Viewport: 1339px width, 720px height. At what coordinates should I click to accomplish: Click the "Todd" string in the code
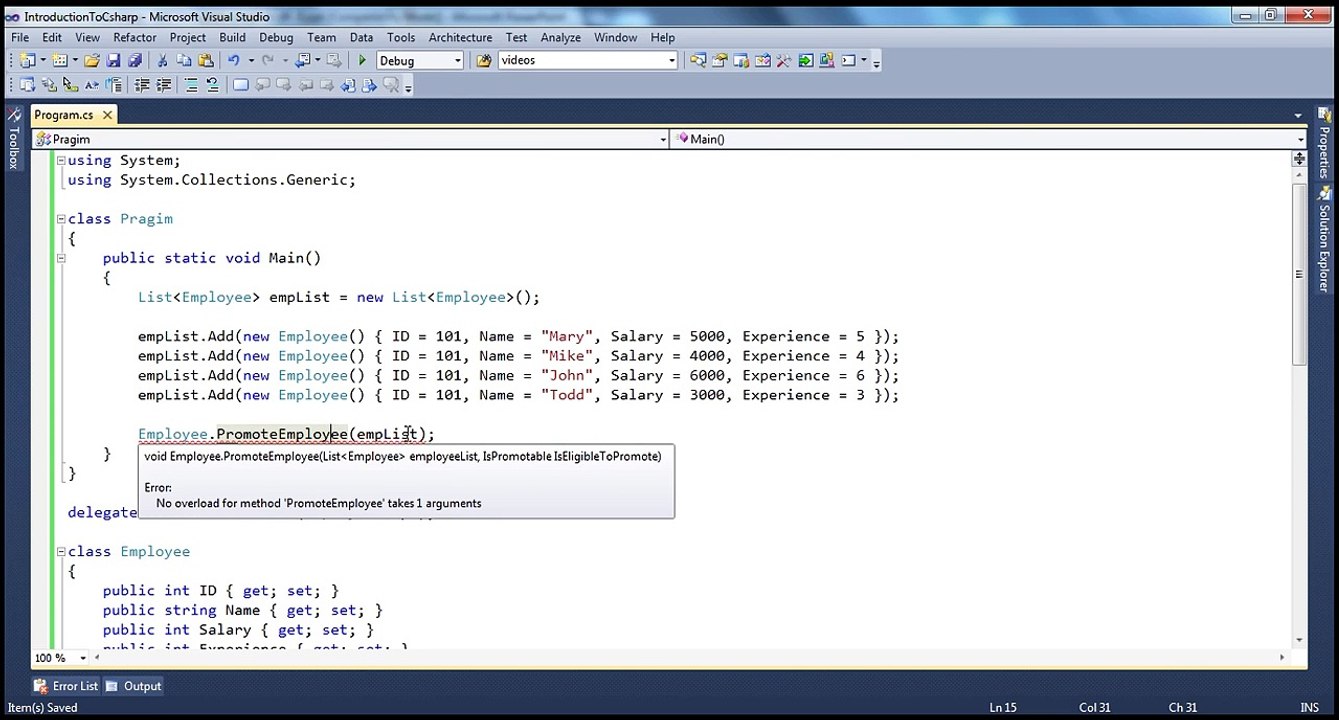coord(567,395)
